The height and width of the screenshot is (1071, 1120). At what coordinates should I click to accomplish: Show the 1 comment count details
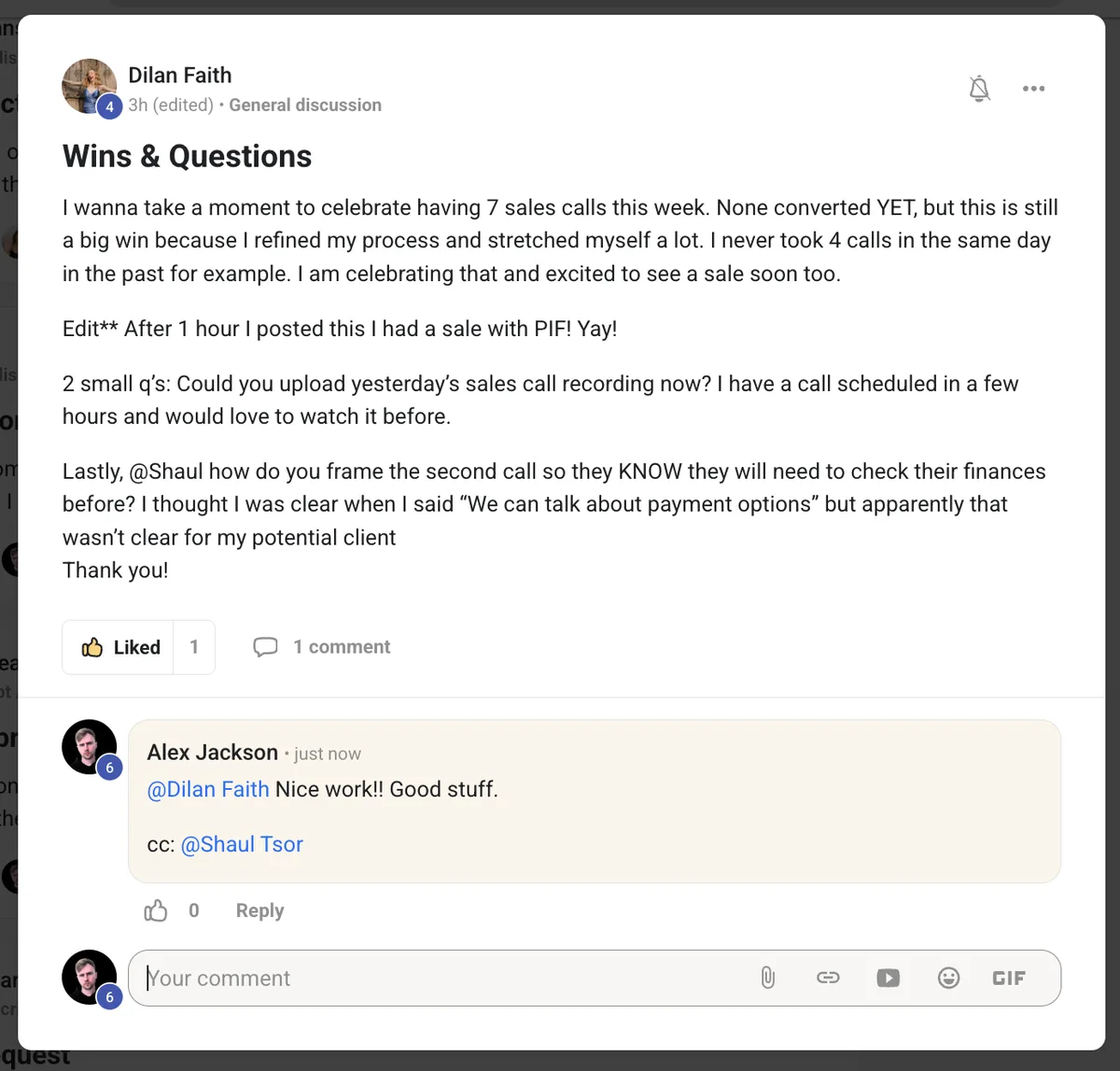(x=342, y=646)
